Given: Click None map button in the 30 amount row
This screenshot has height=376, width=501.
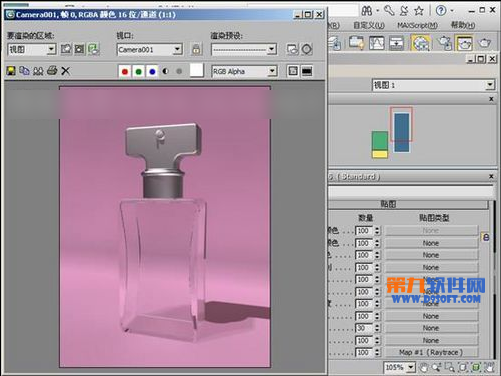Looking at the screenshot, I should coord(431,328).
